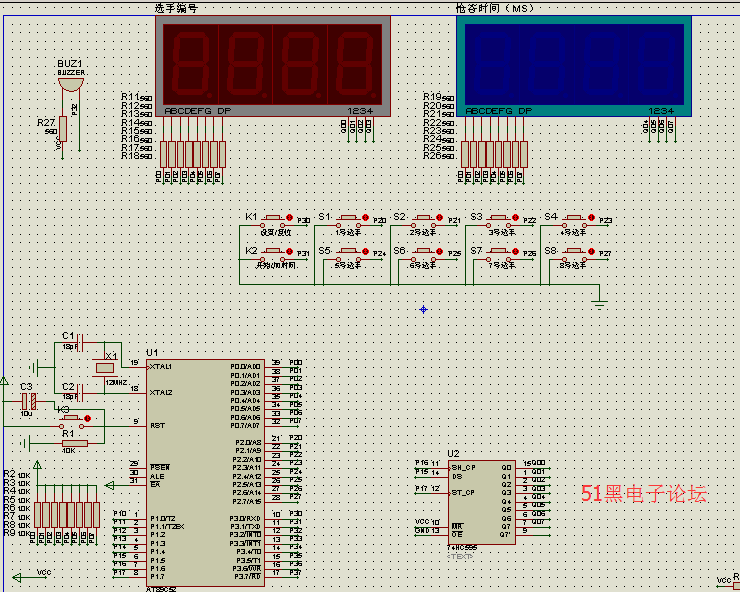
Task: Select the blue four-digit seven-segment display
Action: coord(574,66)
